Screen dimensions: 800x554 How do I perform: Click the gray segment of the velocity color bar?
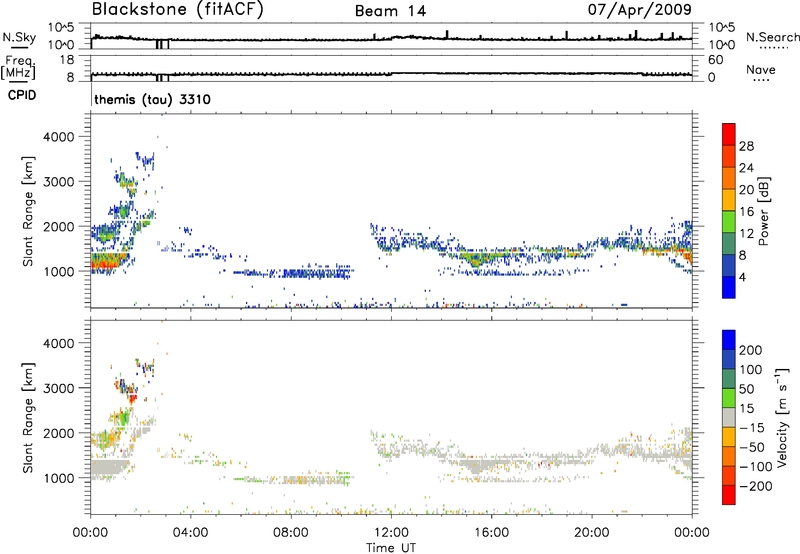pos(729,418)
